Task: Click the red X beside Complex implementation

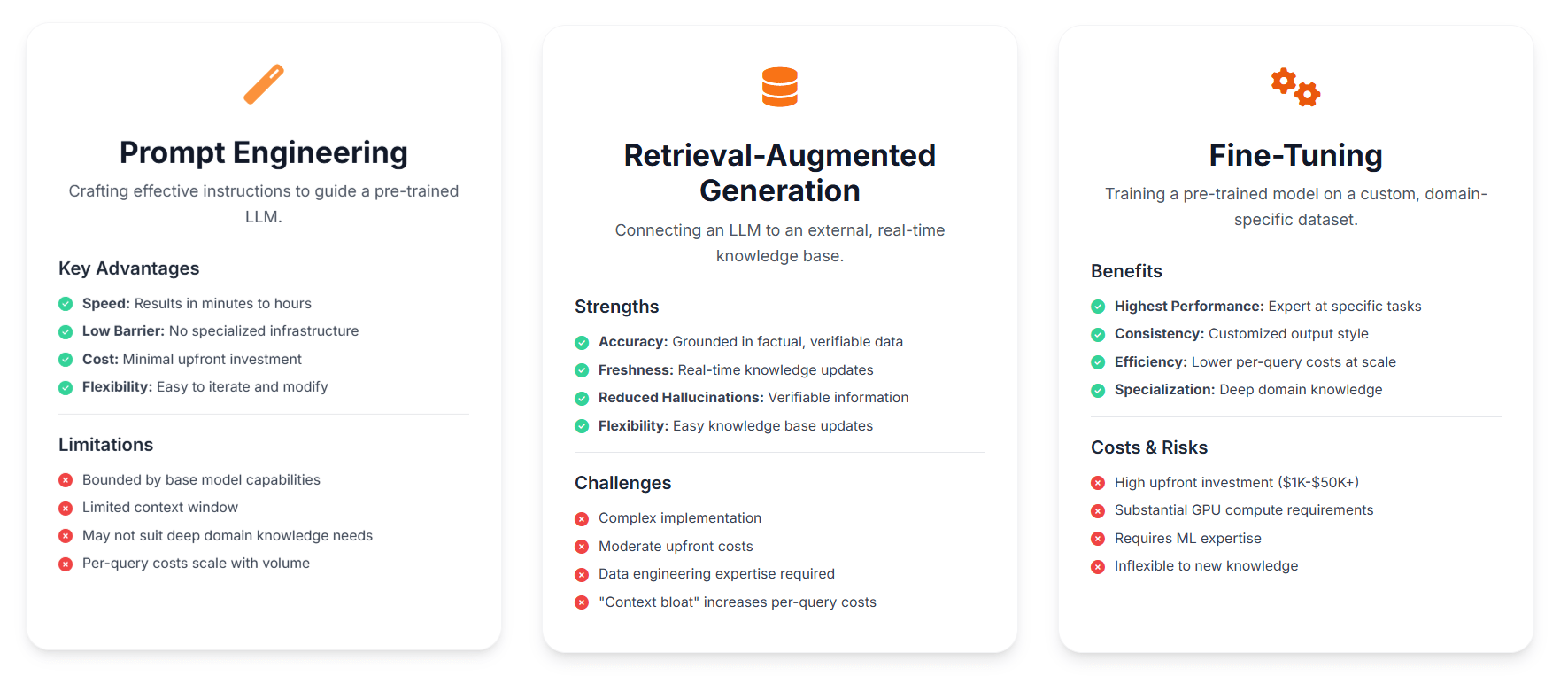Action: tap(582, 519)
